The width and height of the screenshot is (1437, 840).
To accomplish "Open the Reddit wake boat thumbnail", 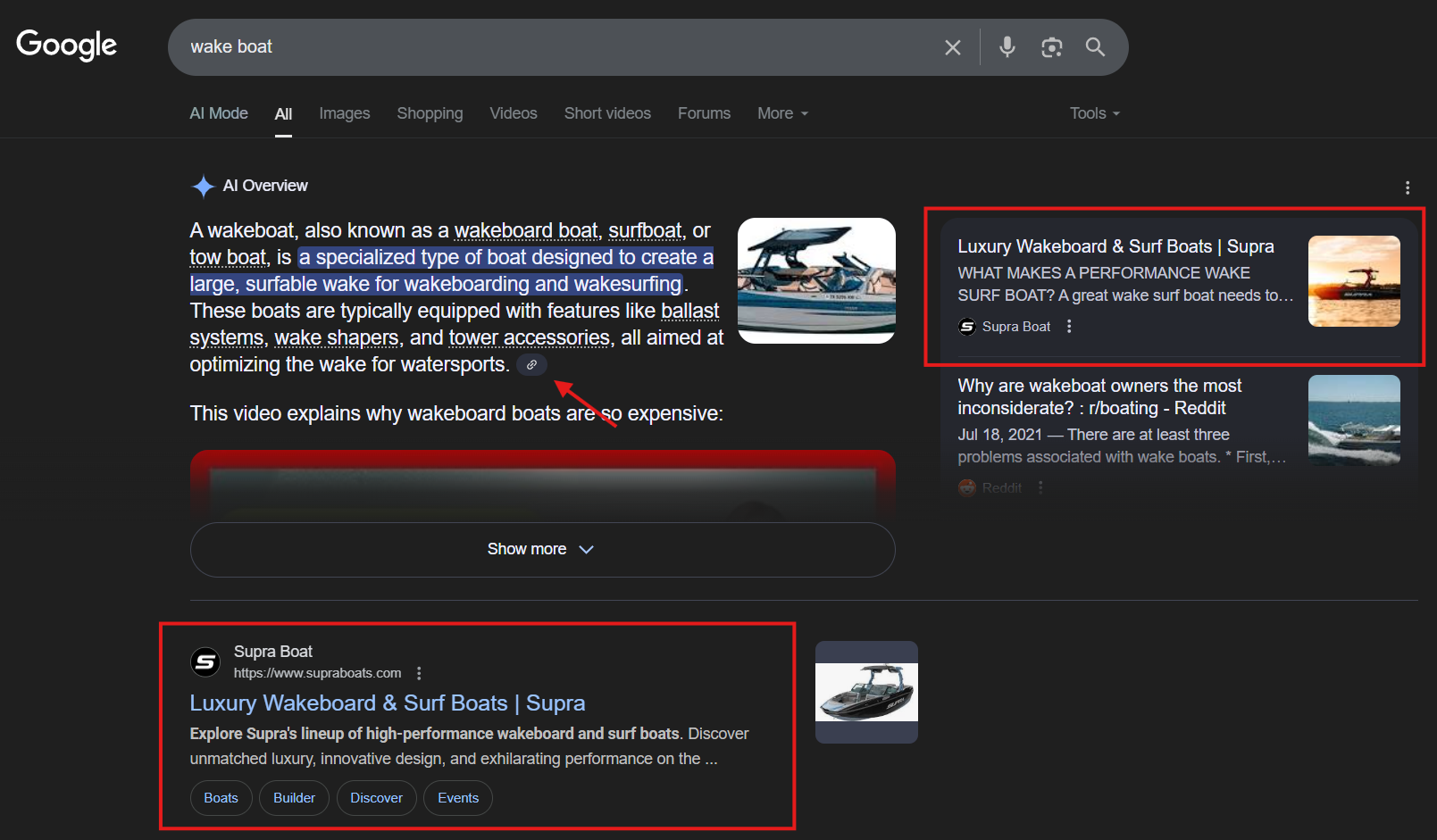I will (1354, 420).
